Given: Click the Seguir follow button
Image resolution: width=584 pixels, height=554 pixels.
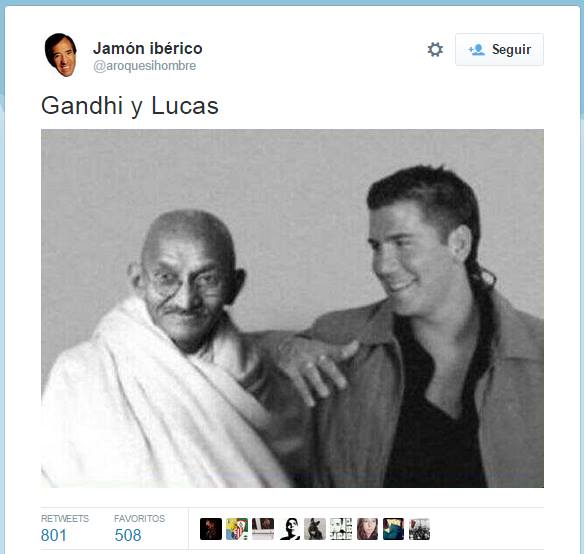Looking at the screenshot, I should (x=499, y=50).
